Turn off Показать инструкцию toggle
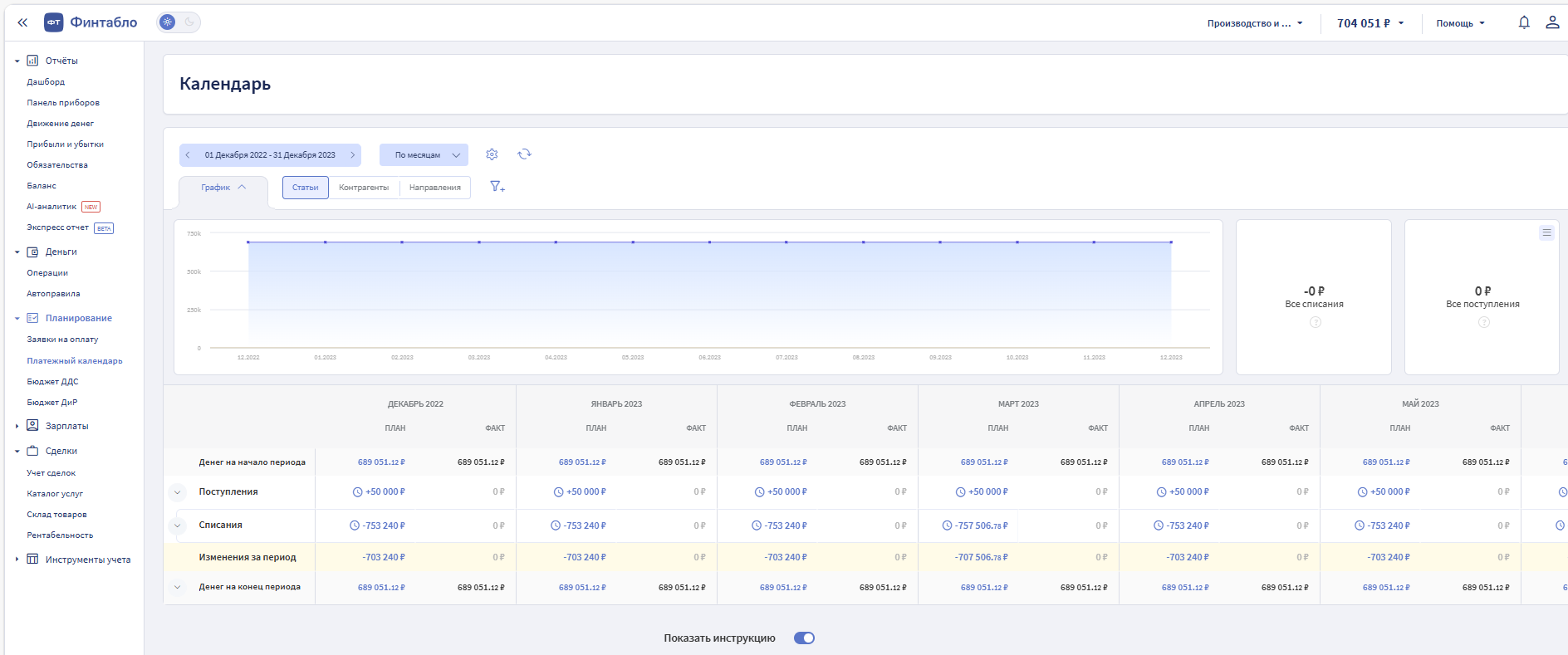 pos(804,638)
